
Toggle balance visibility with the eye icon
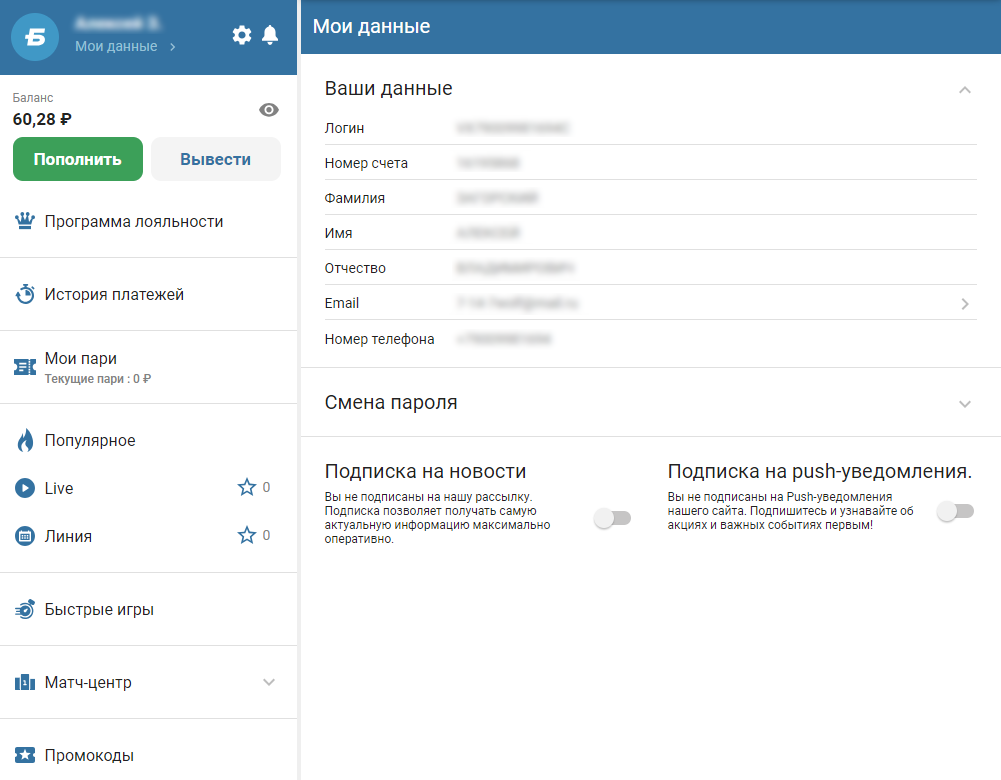tap(269, 110)
